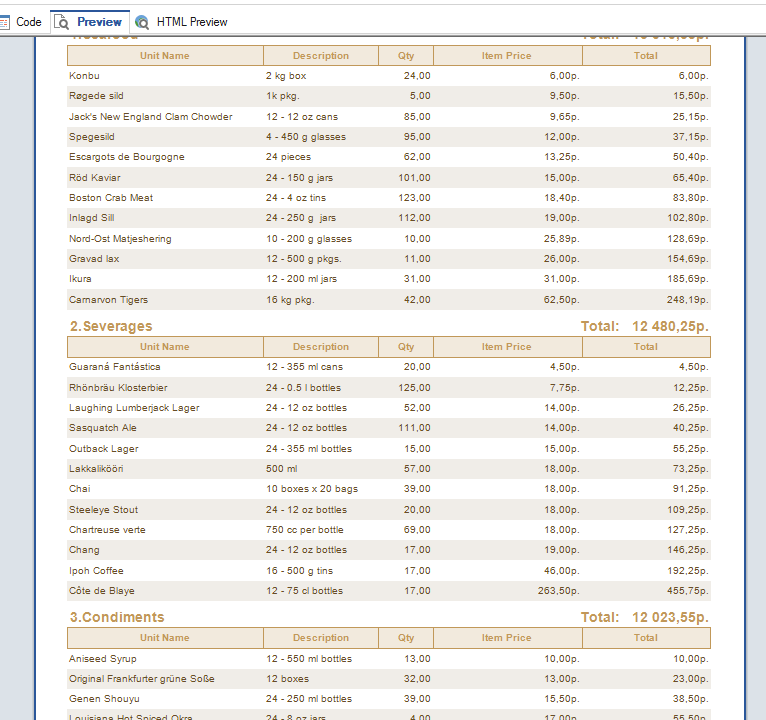The height and width of the screenshot is (720, 766).
Task: Click description 16 kg pkg.
Action: [x=290, y=300]
